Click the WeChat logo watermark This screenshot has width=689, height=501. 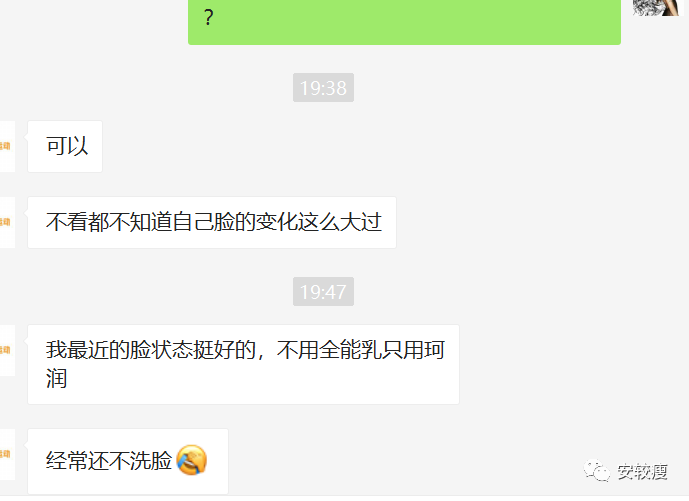(596, 471)
